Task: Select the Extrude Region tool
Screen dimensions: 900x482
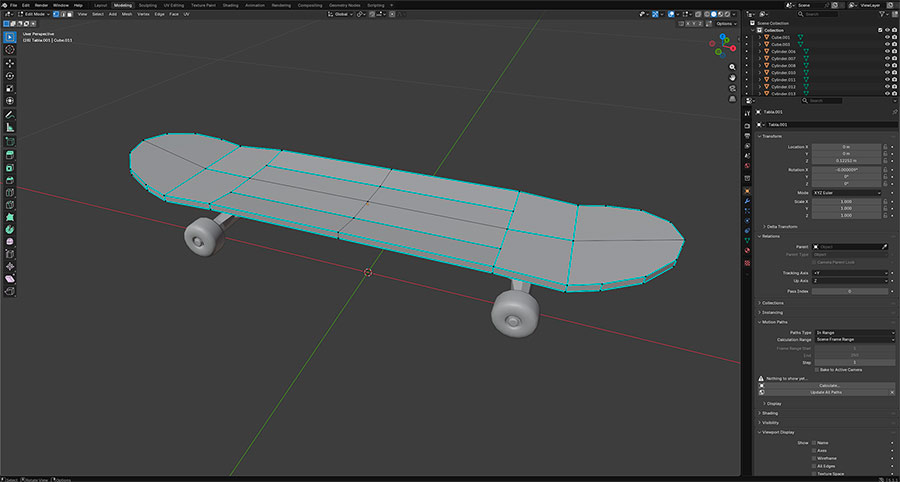Action: point(10,155)
